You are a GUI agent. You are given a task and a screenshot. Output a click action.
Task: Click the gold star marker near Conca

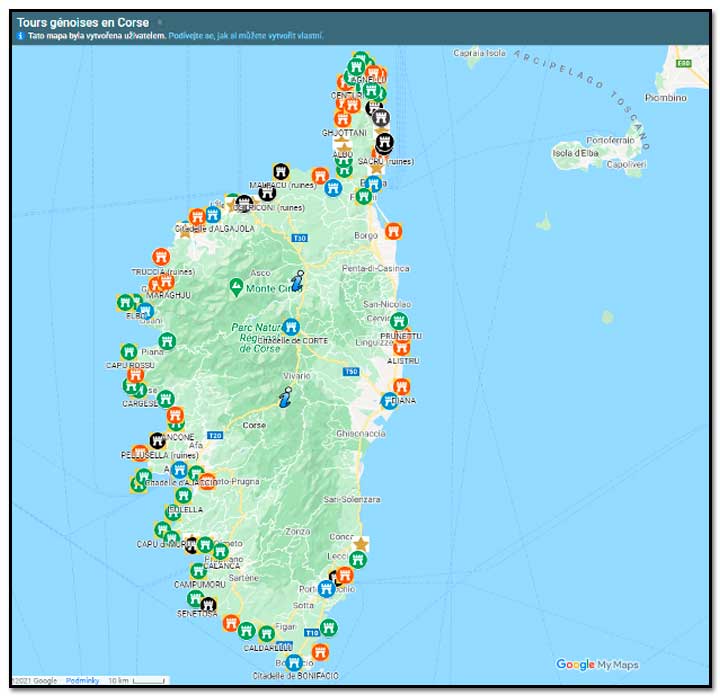(x=361, y=544)
